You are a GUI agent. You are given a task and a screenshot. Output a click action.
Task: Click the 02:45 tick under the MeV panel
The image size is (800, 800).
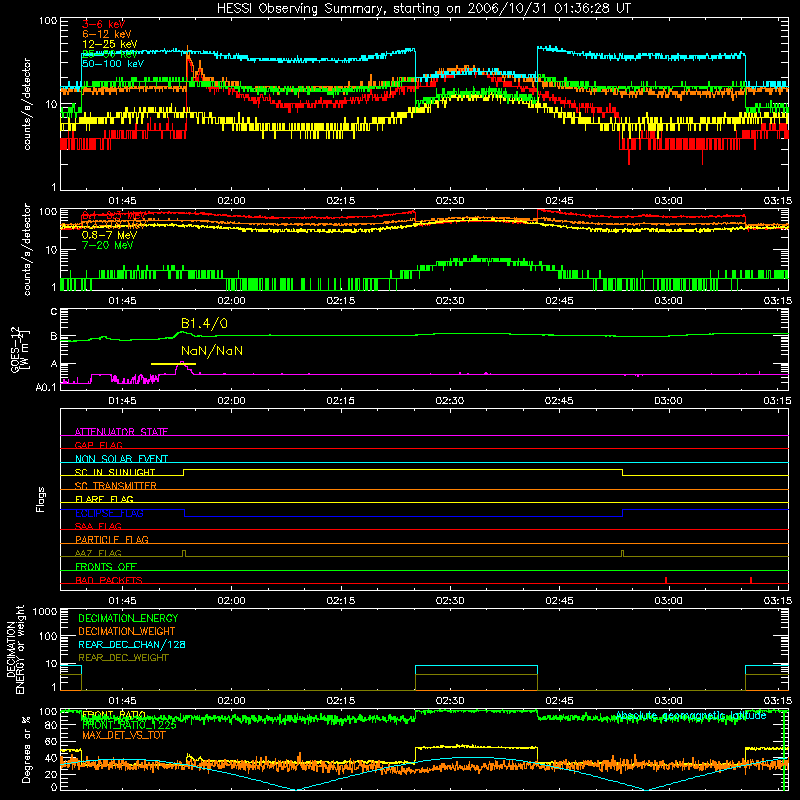pyautogui.click(x=559, y=301)
